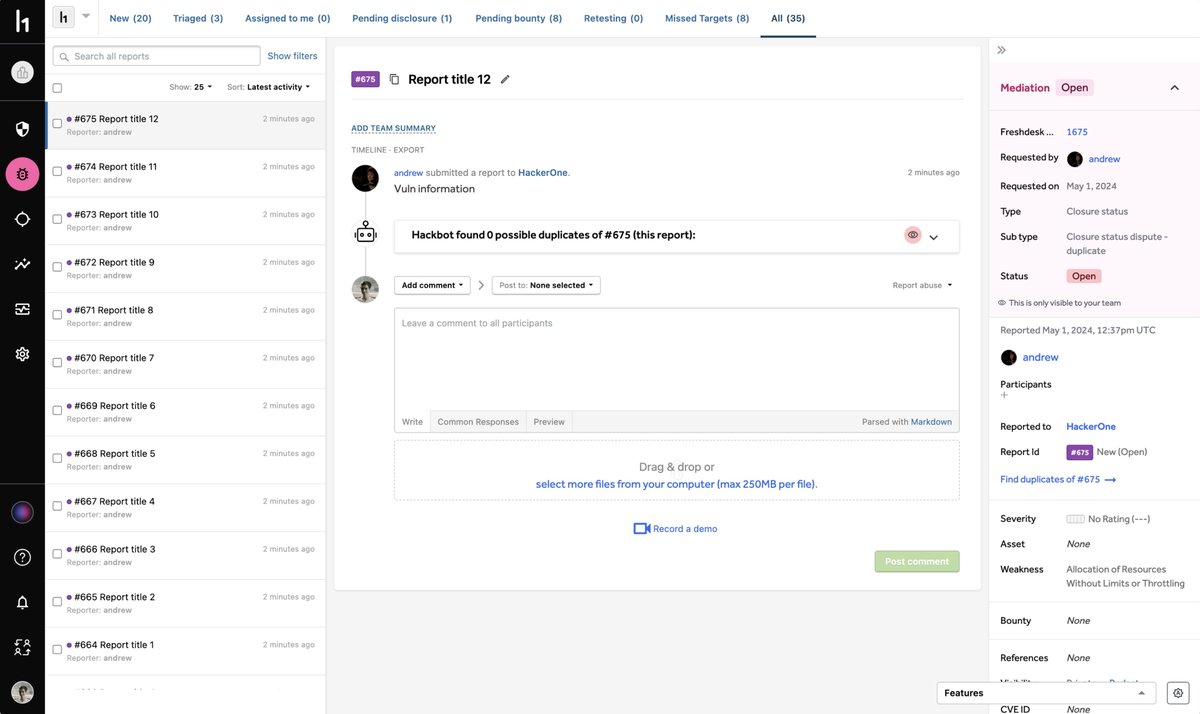Open the Sort: Latest activity dropdown
Image resolution: width=1200 pixels, height=714 pixels.
click(x=268, y=87)
